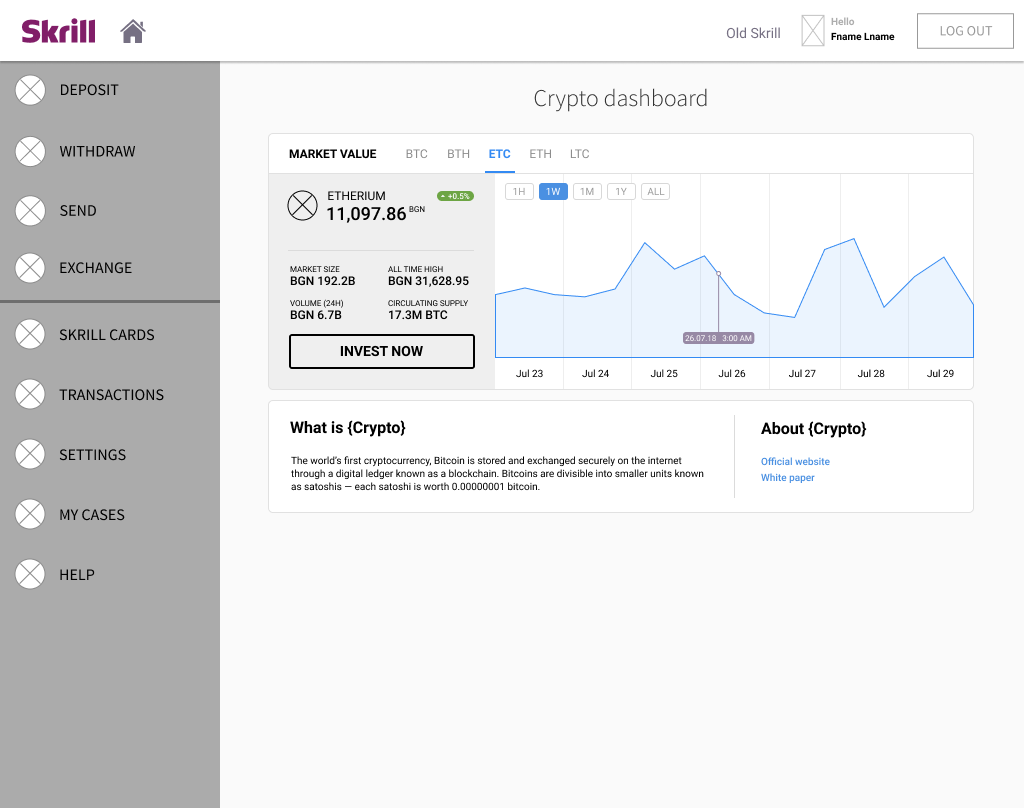Click the 26.07.18 3:00 AM tooltip
The image size is (1024, 808).
tap(718, 338)
